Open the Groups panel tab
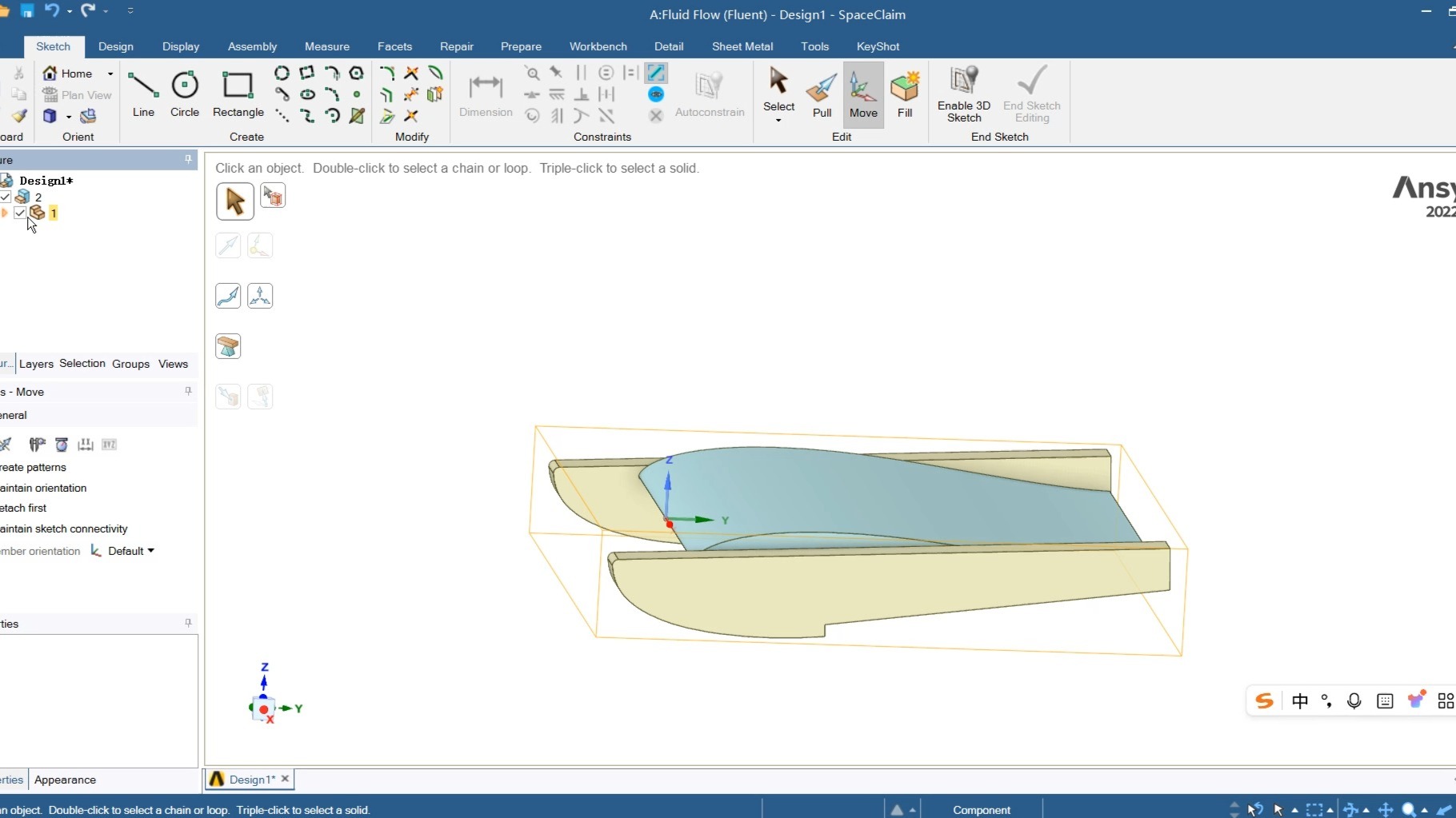The image size is (1456, 818). click(130, 364)
